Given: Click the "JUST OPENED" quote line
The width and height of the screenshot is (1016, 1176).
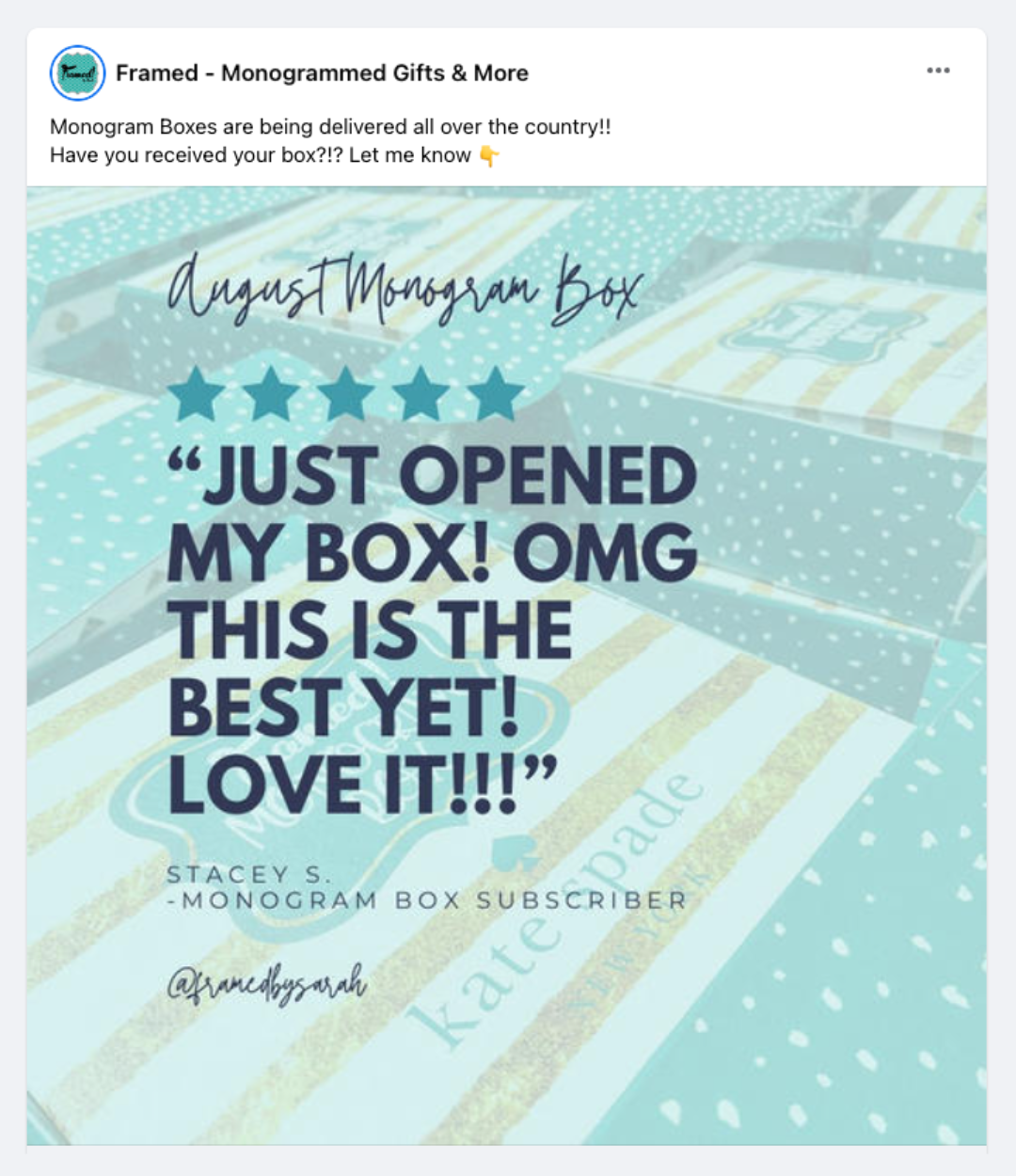Looking at the screenshot, I should point(432,475).
